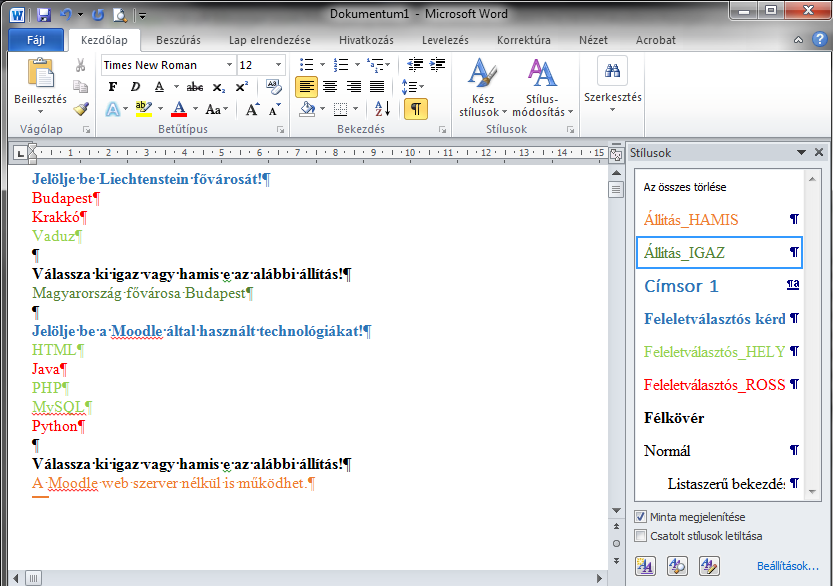Apply red font color from the swatch
Image resolution: width=833 pixels, height=586 pixels.
coord(177,108)
